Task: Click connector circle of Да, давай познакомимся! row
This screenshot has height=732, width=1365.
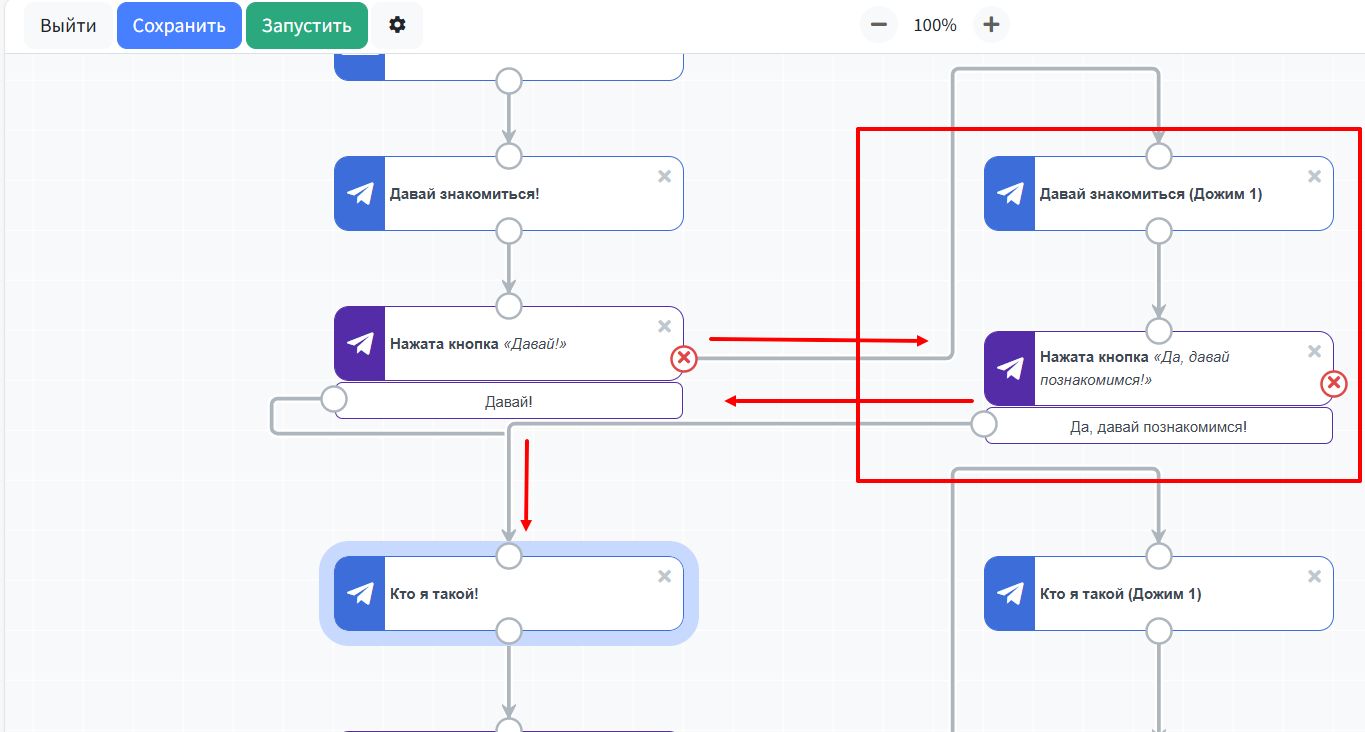Action: pos(984,425)
